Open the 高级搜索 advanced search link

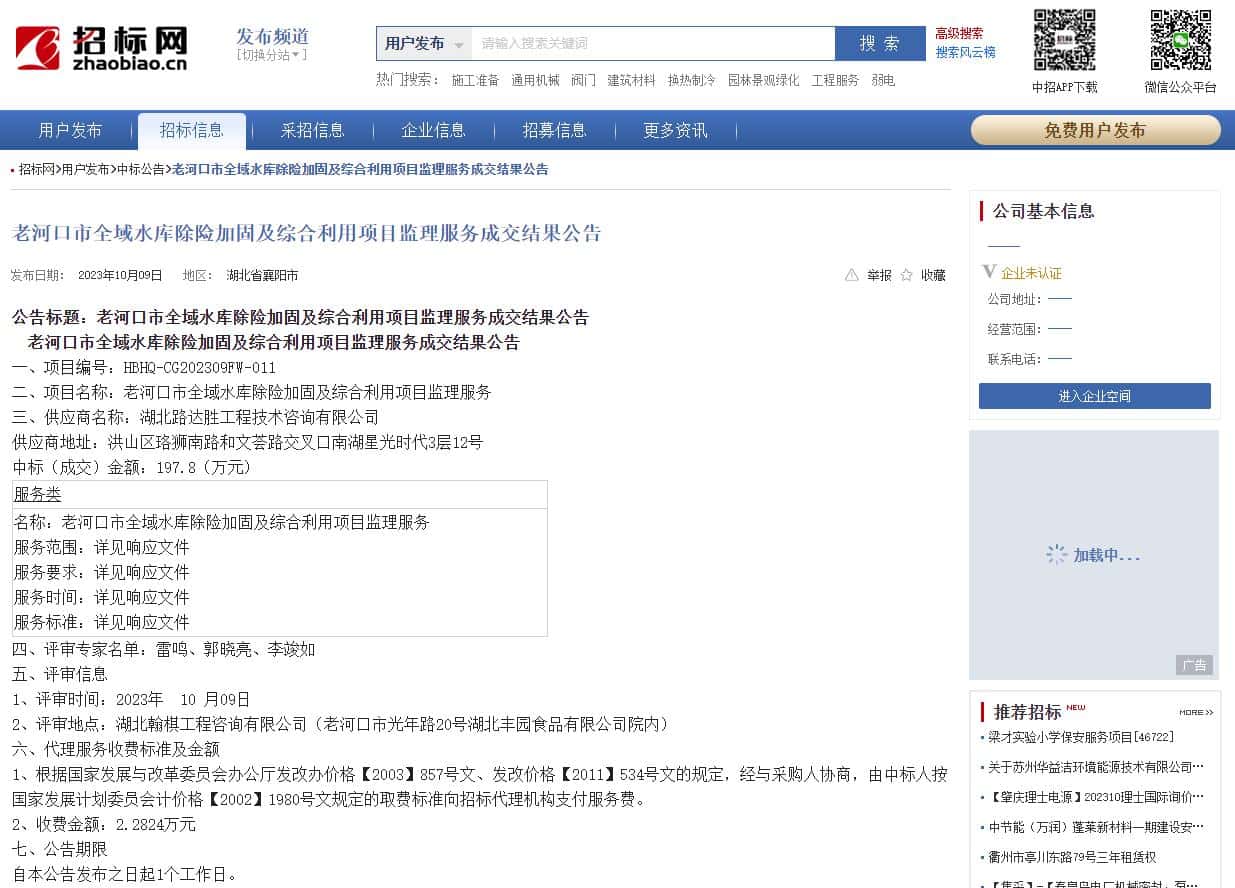[959, 33]
